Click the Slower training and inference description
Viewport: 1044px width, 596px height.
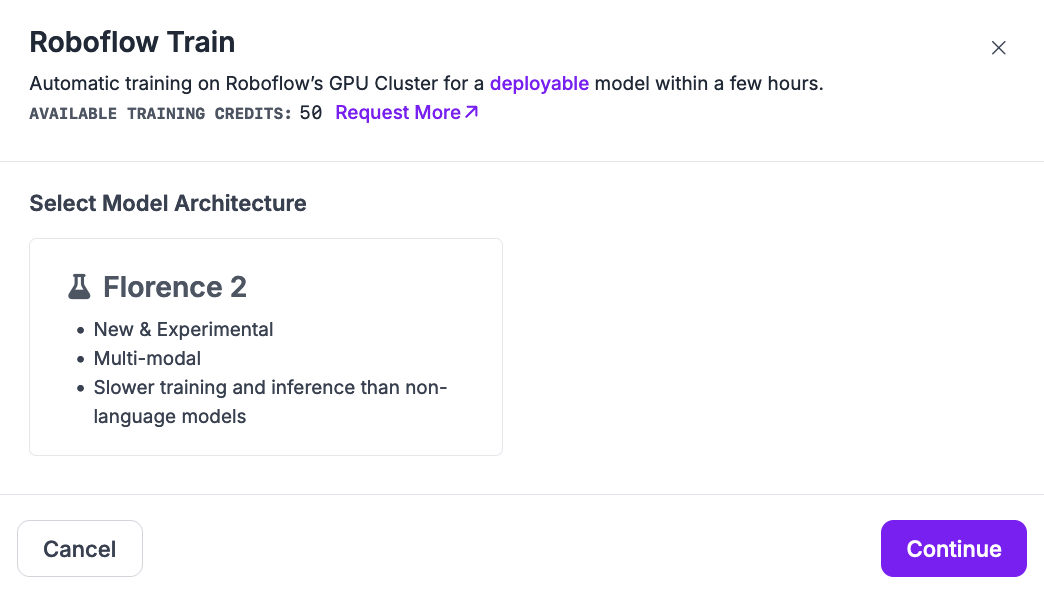[x=270, y=388]
